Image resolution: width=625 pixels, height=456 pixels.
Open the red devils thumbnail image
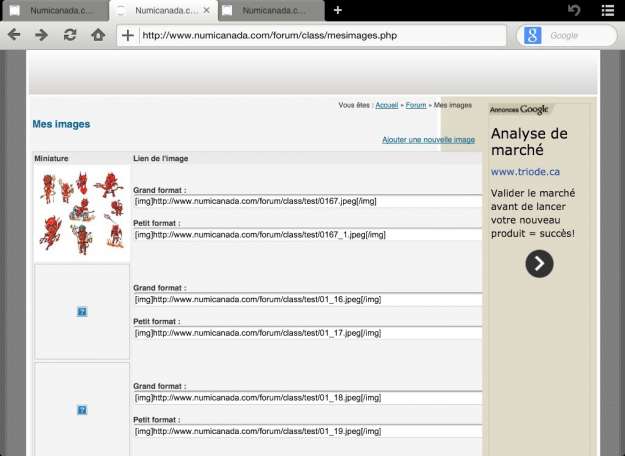pyautogui.click(x=82, y=214)
